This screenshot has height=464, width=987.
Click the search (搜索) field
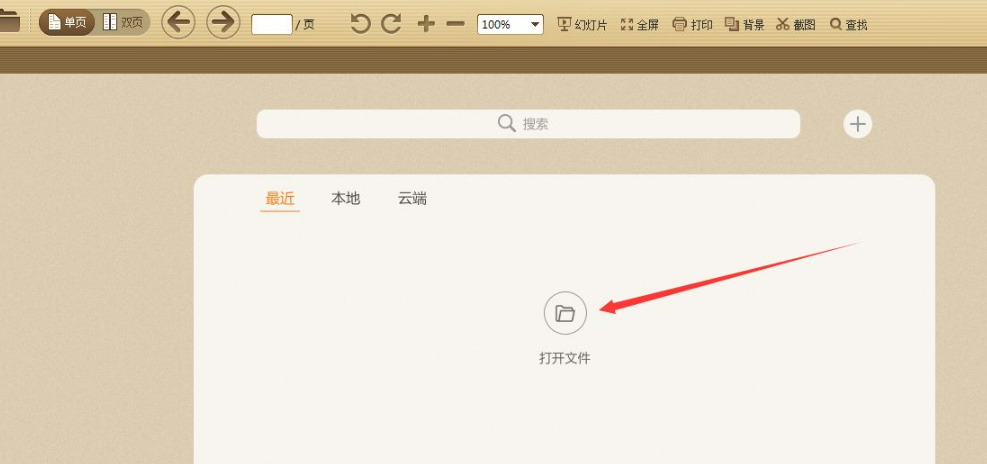(x=528, y=124)
